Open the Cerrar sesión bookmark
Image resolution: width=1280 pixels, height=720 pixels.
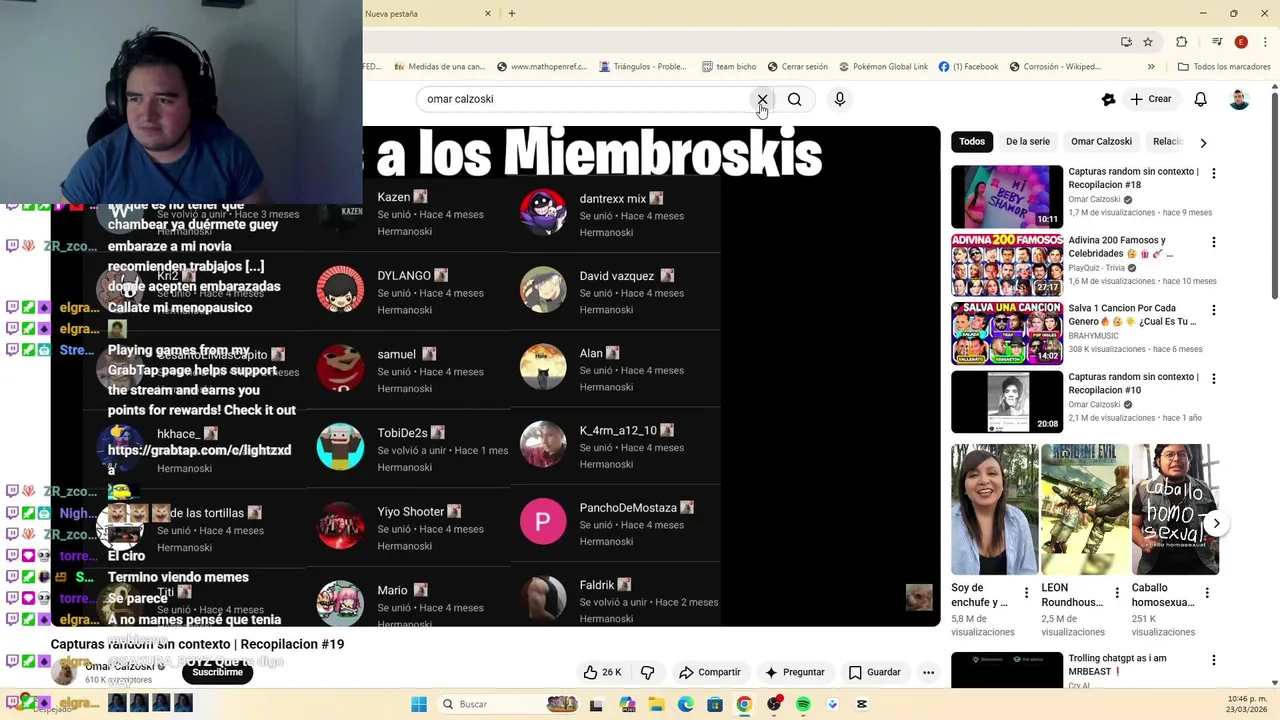coord(797,67)
